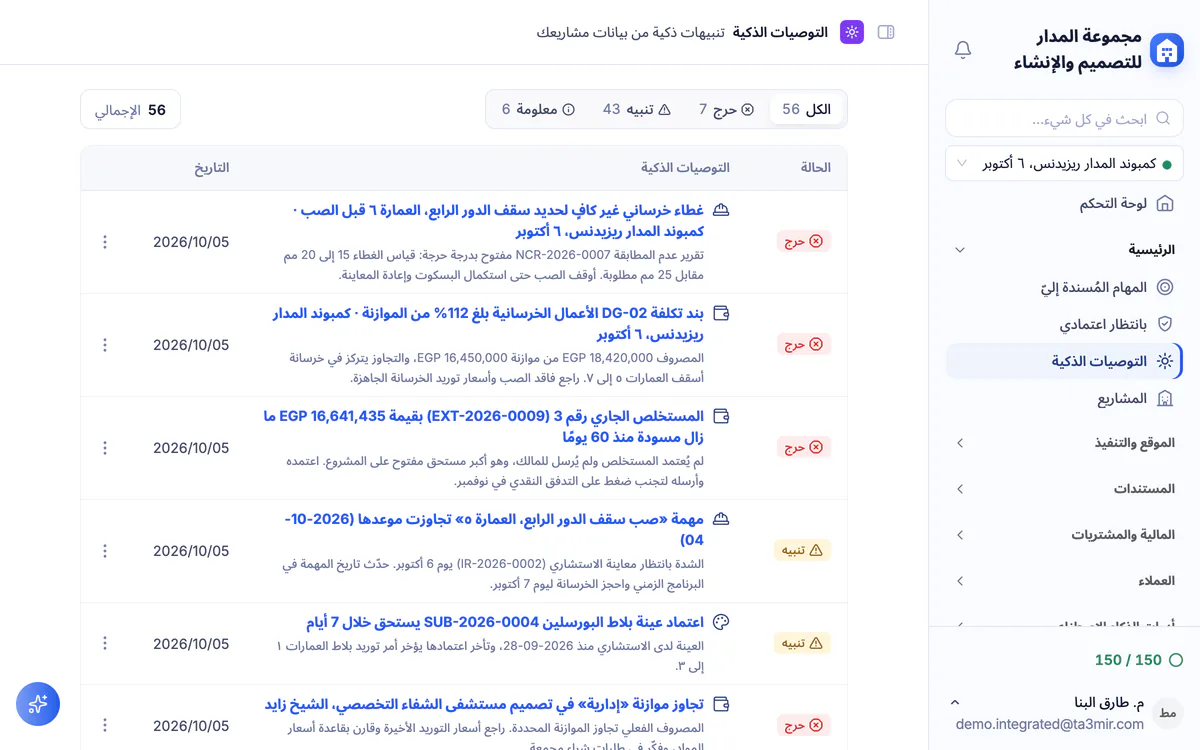1200x750 pixels.
Task: Click the company logo icon
Action: tap(1166, 50)
